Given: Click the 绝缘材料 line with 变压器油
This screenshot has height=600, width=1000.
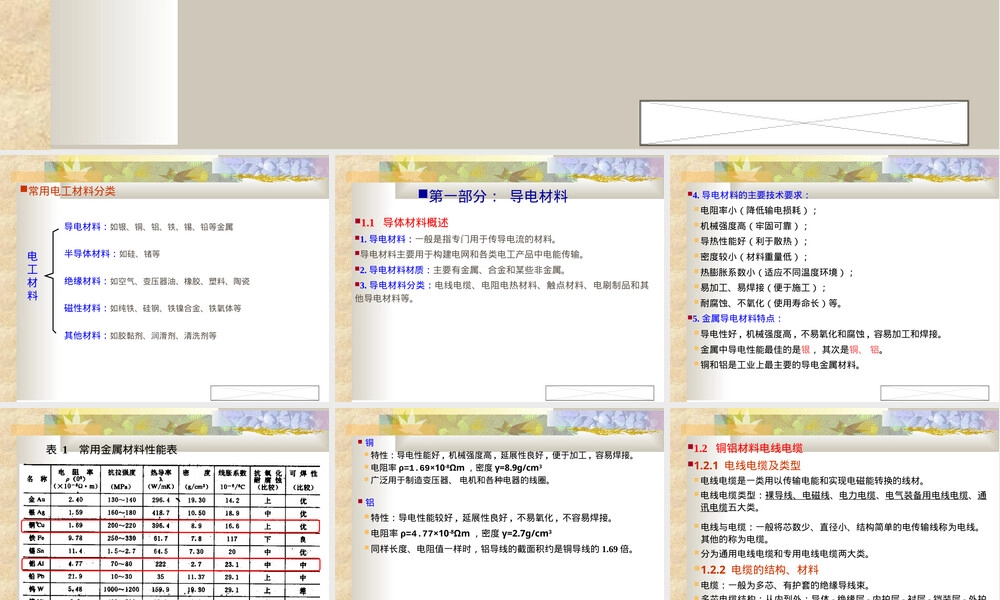Looking at the screenshot, I should click(x=157, y=281).
